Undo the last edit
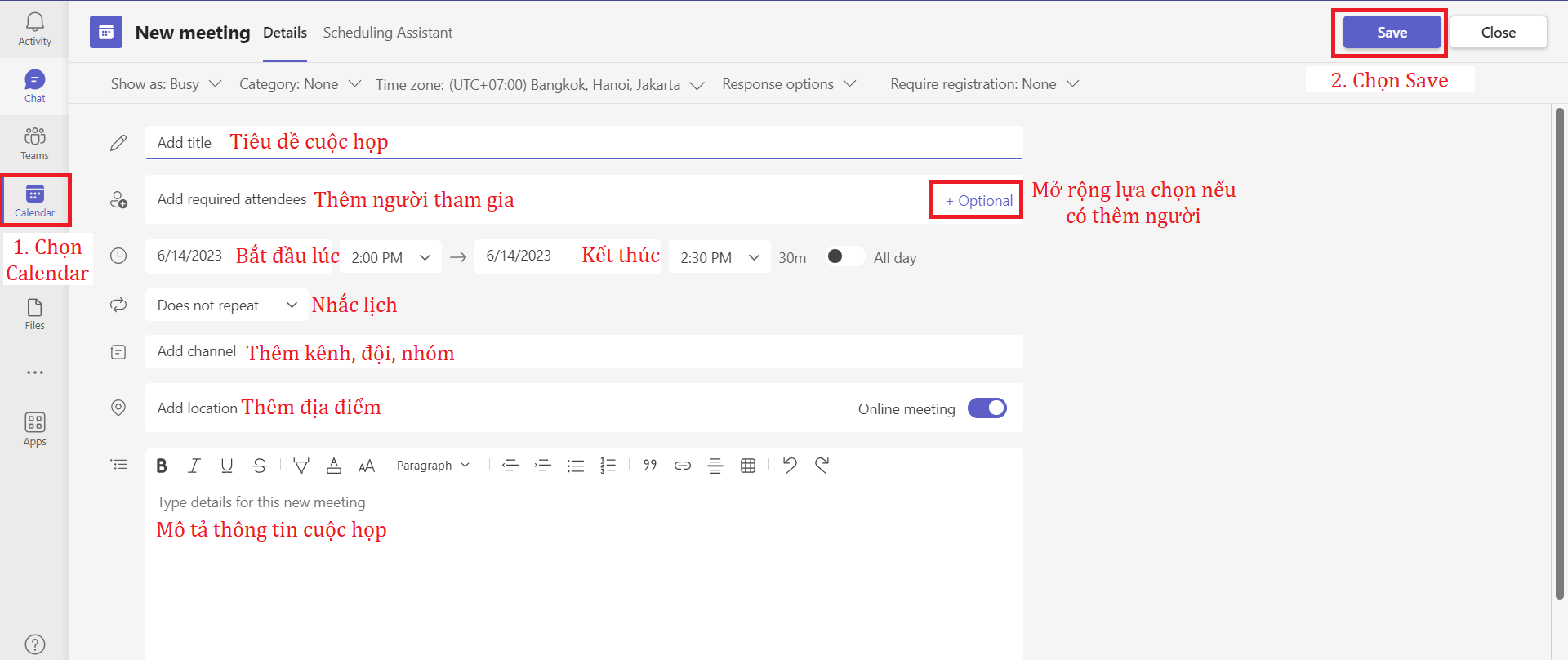Image resolution: width=1568 pixels, height=660 pixels. pos(790,466)
